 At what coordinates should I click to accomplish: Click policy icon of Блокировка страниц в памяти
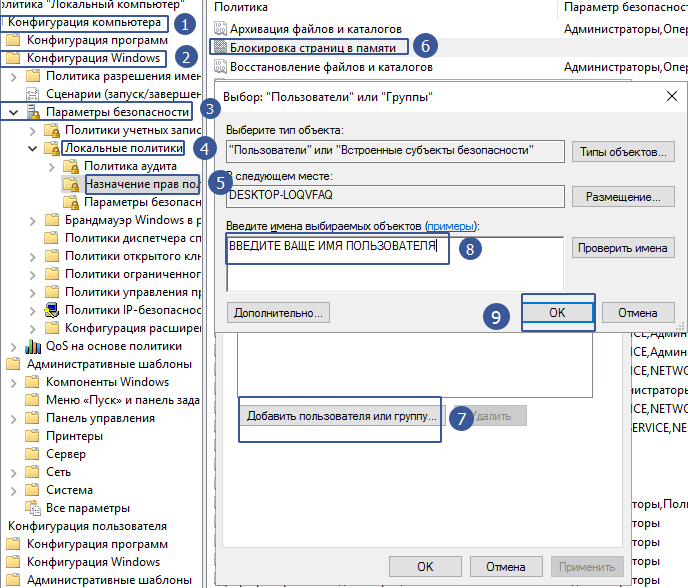pos(220,47)
